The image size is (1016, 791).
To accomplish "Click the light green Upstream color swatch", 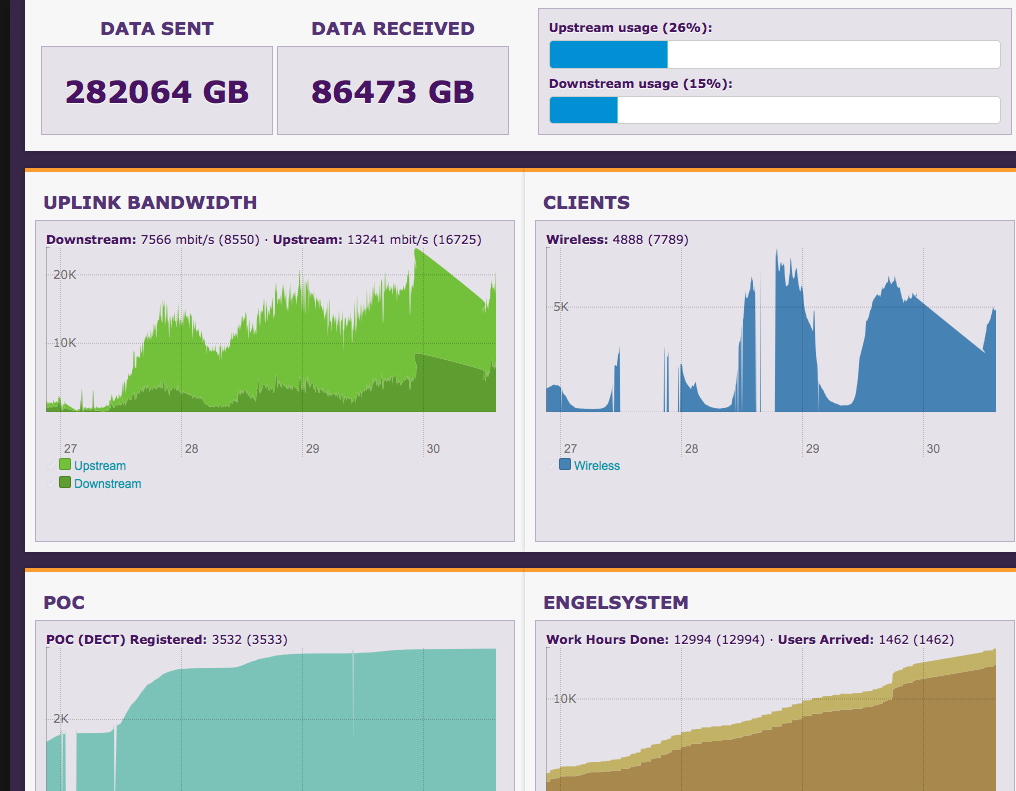I will [65, 464].
